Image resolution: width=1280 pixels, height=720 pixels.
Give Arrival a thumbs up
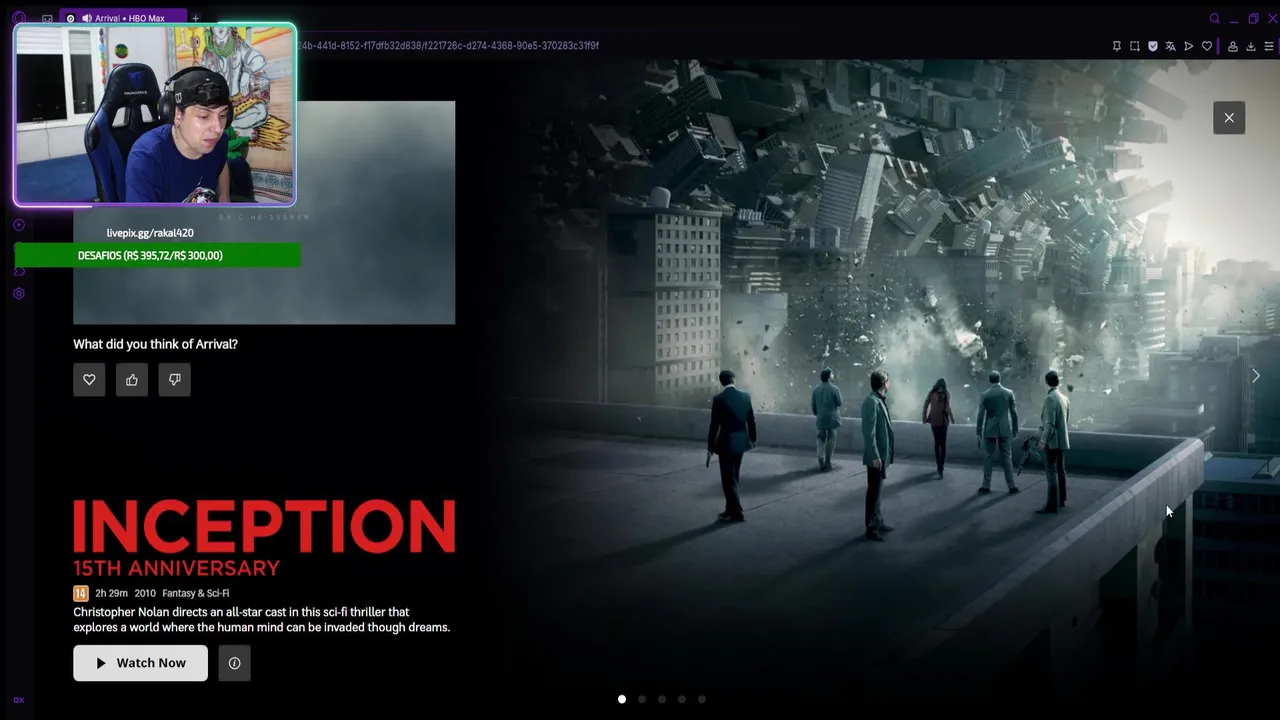click(x=132, y=380)
